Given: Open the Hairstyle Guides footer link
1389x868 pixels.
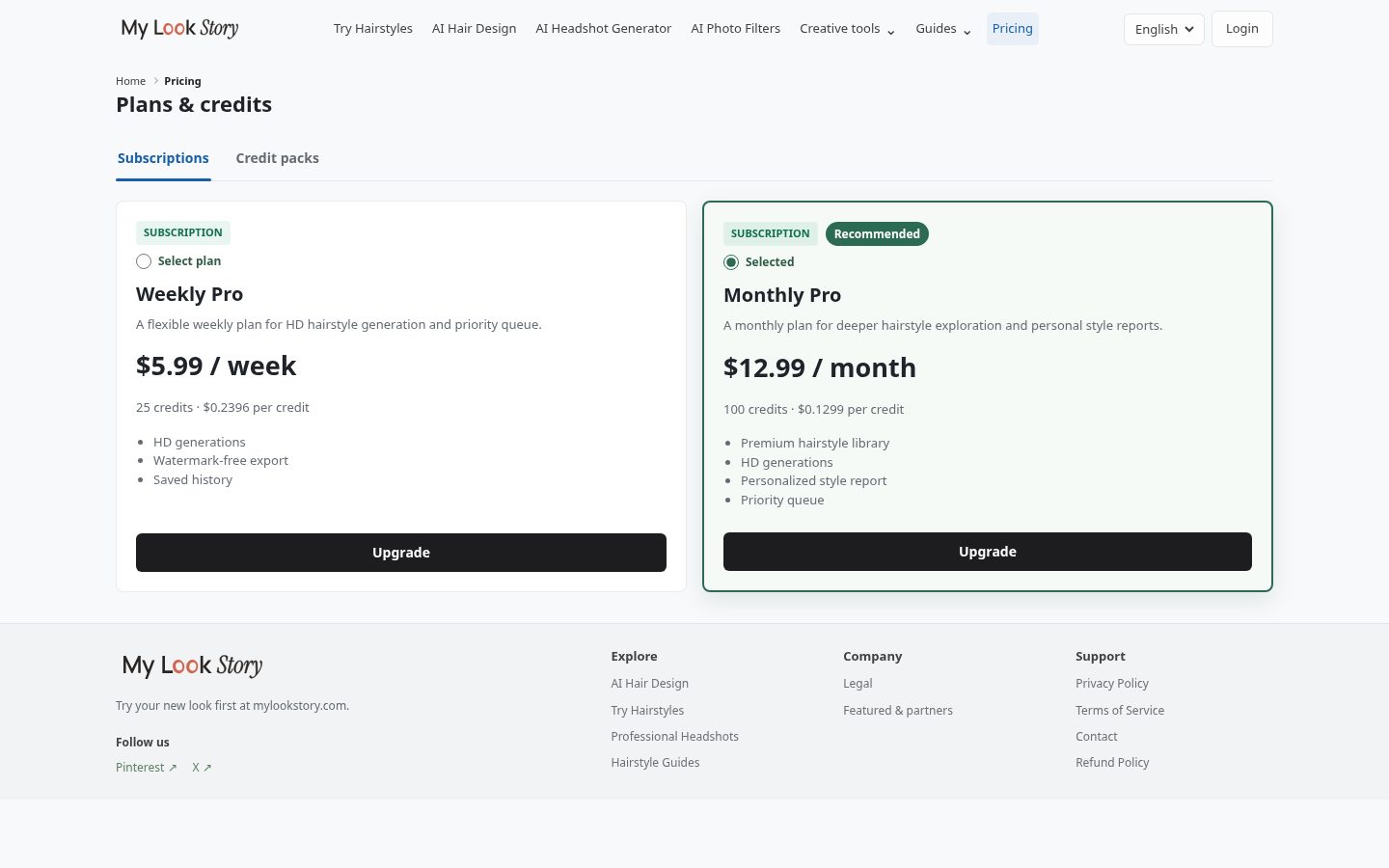Looking at the screenshot, I should [x=655, y=763].
